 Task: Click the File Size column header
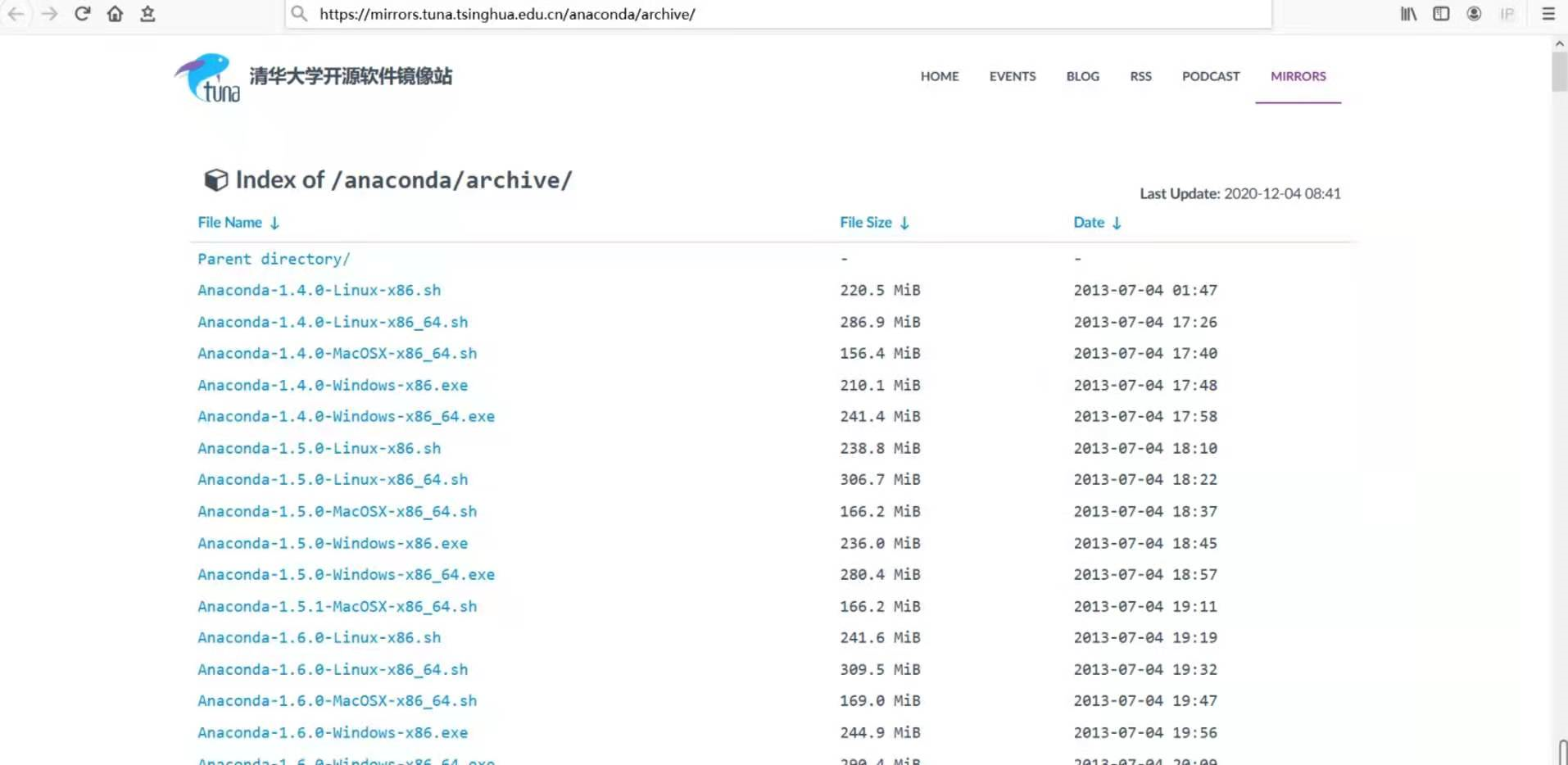click(x=866, y=223)
